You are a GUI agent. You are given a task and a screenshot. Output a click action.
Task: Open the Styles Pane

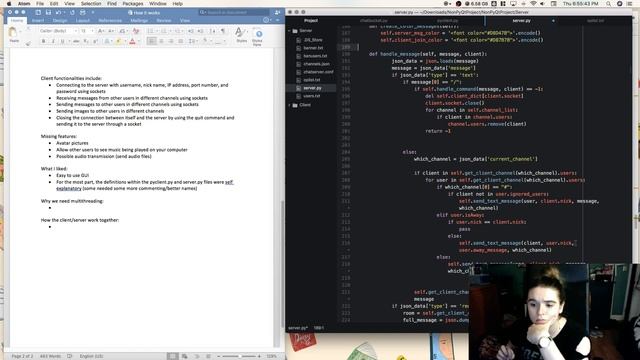[258, 36]
